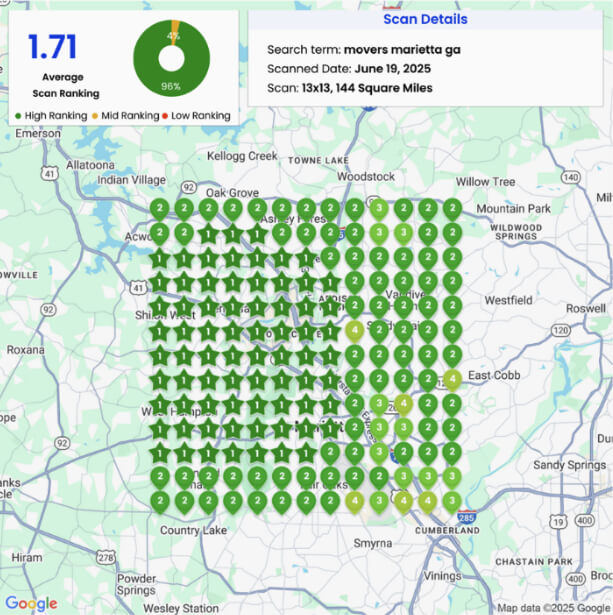The width and height of the screenshot is (613, 615).
Task: Click the Scan Details heading
Action: 426,19
